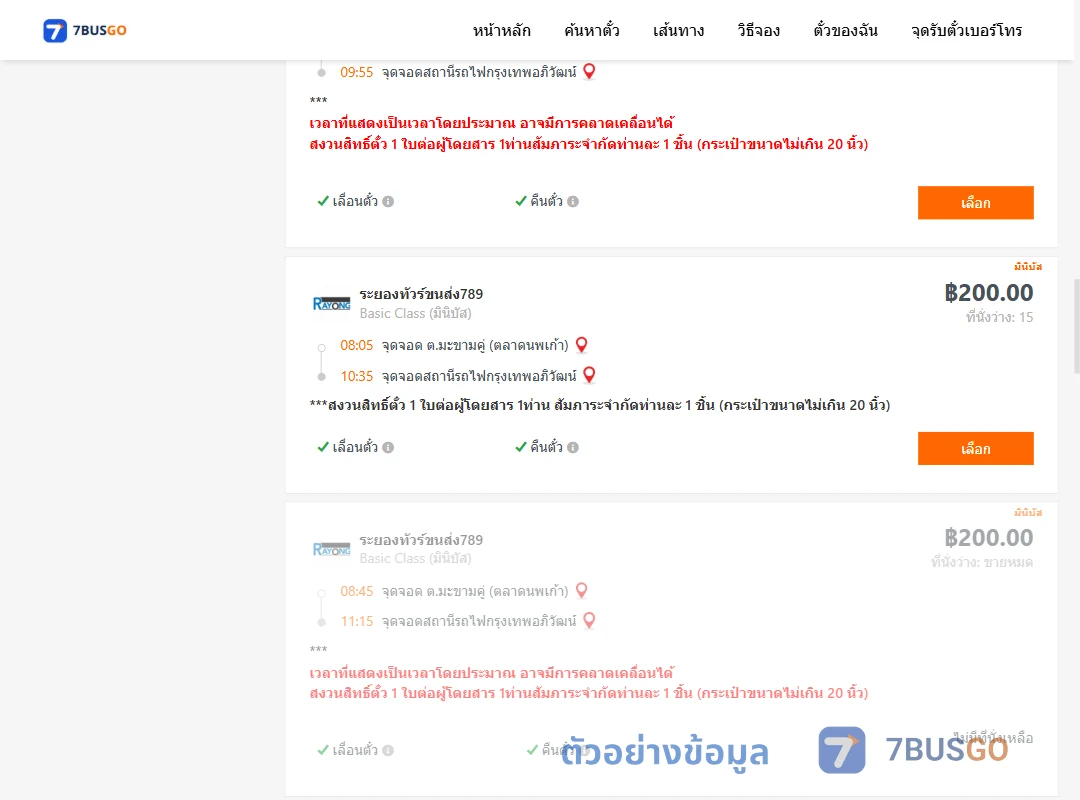Open map pin beside the 08:05 departure stop

[581, 345]
